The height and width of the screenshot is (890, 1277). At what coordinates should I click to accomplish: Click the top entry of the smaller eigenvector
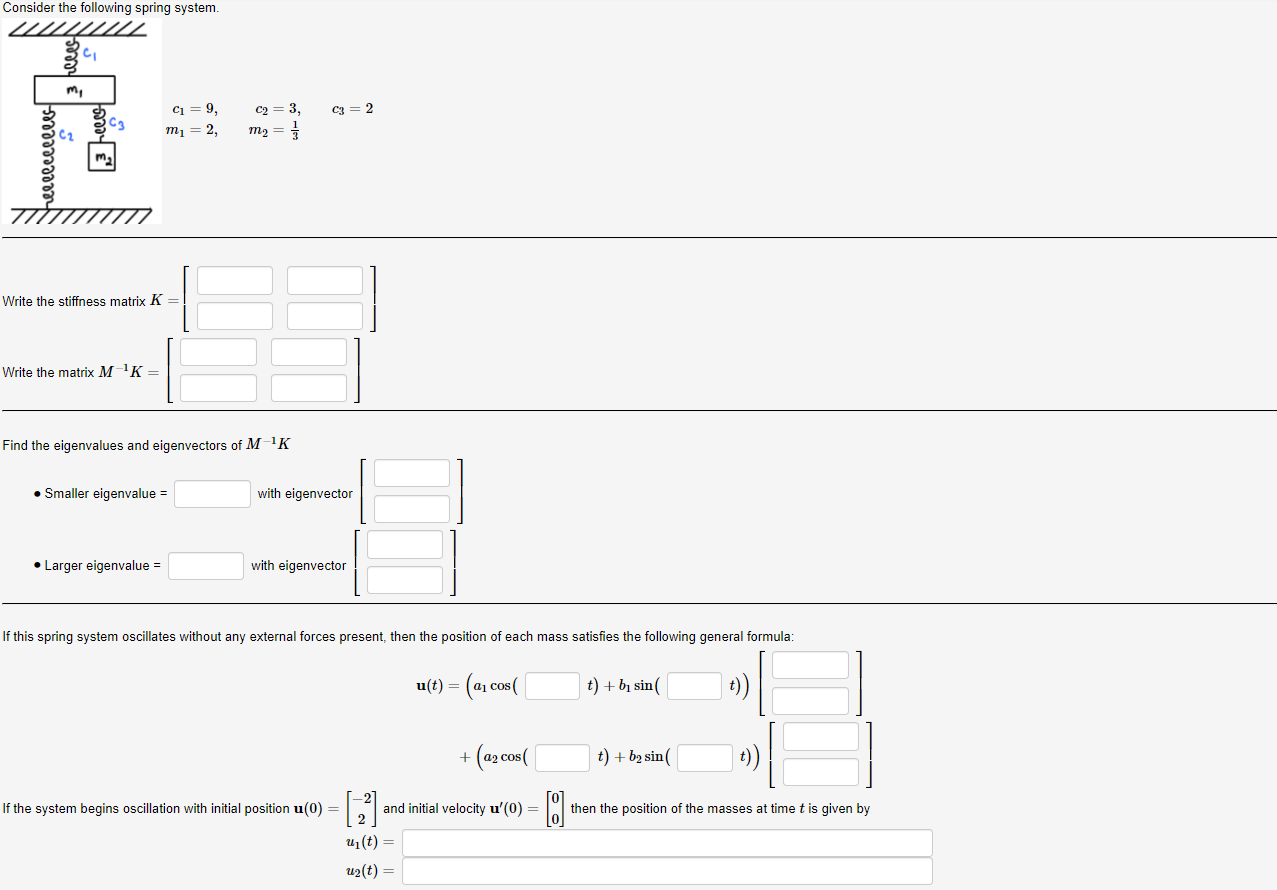click(x=411, y=472)
